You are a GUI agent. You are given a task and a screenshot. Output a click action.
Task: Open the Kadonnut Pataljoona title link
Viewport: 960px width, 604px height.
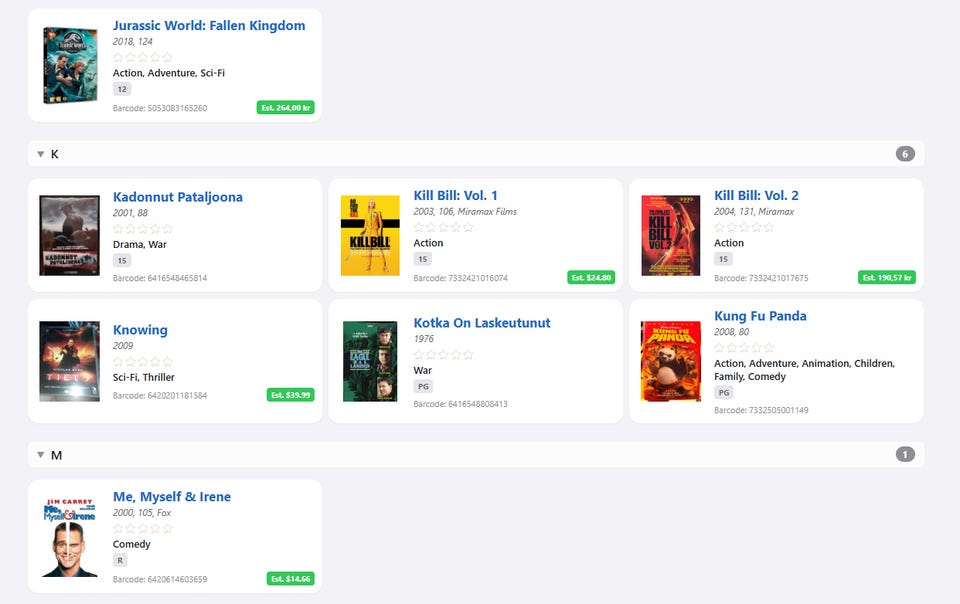coord(178,197)
